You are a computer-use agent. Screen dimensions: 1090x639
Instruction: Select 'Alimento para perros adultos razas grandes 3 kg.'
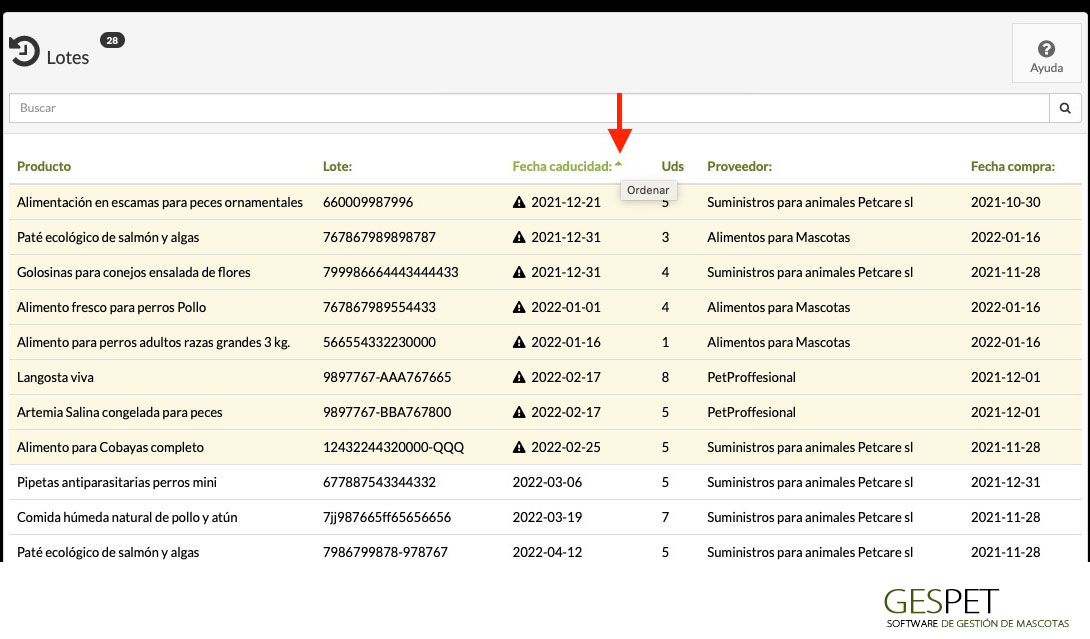point(154,342)
